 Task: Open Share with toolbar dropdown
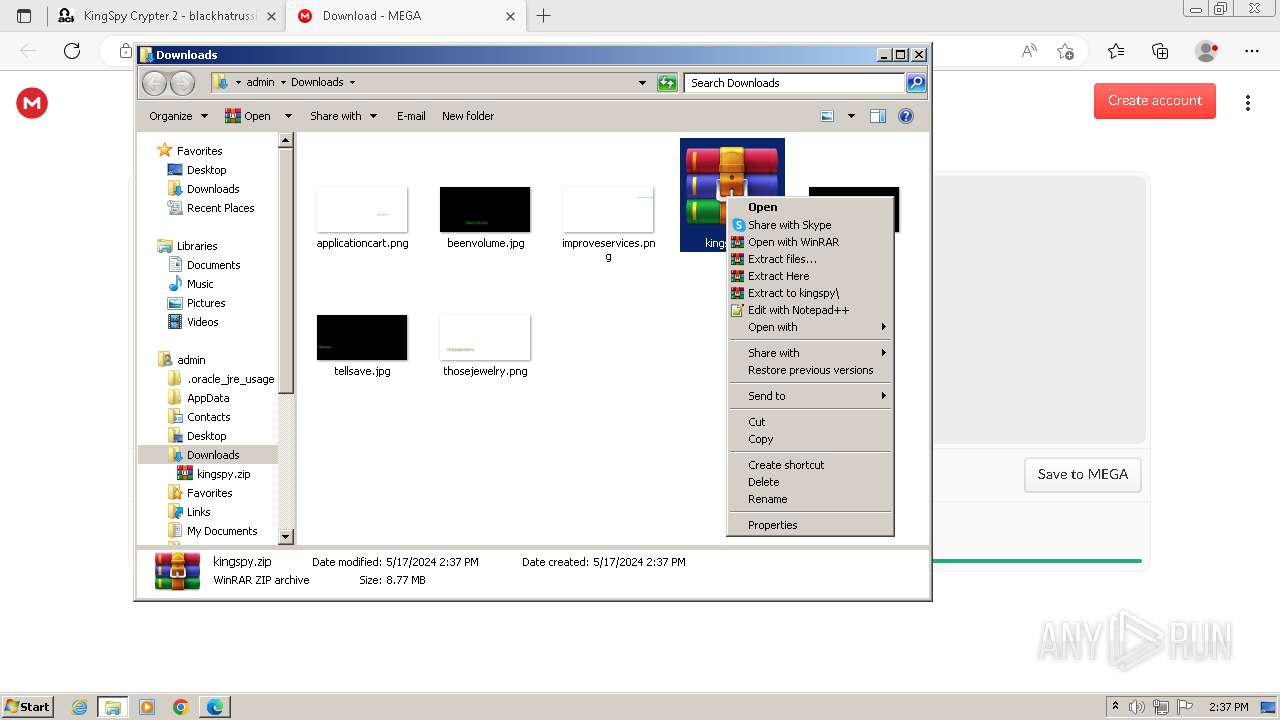(343, 116)
